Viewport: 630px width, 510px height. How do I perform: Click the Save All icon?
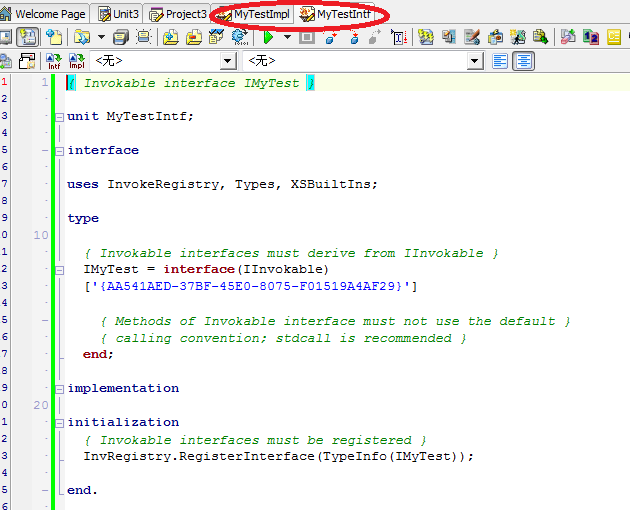pos(121,37)
